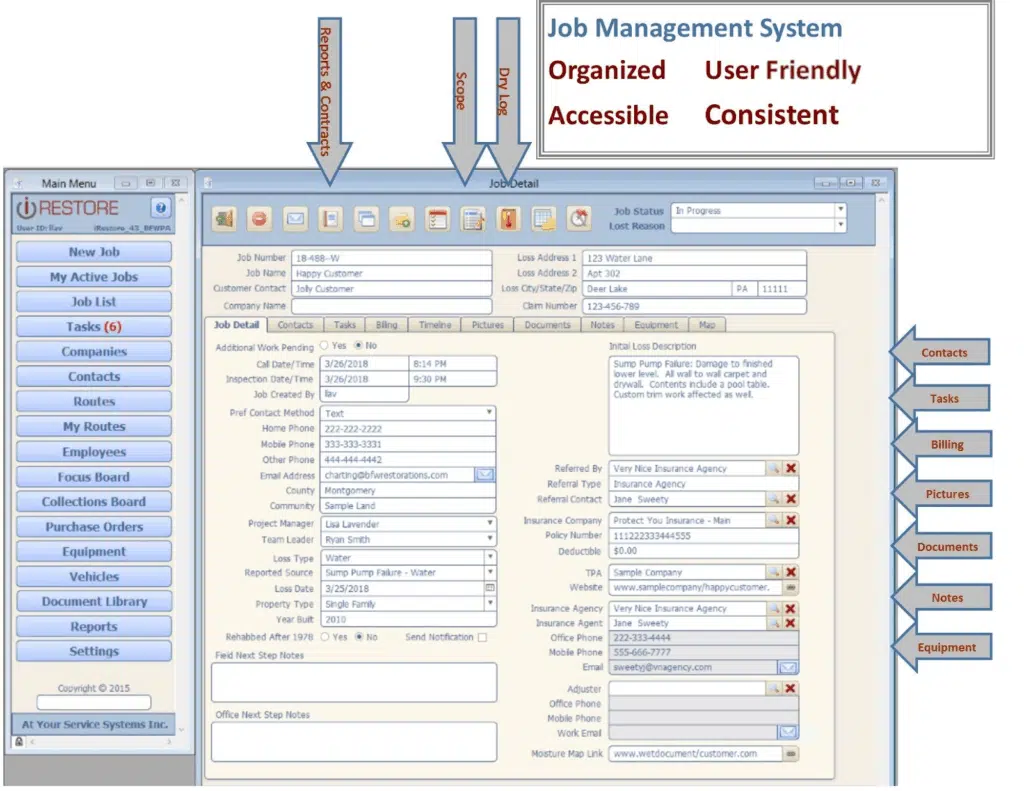
Task: Check the Send Notification checkbox
Action: coord(482,637)
